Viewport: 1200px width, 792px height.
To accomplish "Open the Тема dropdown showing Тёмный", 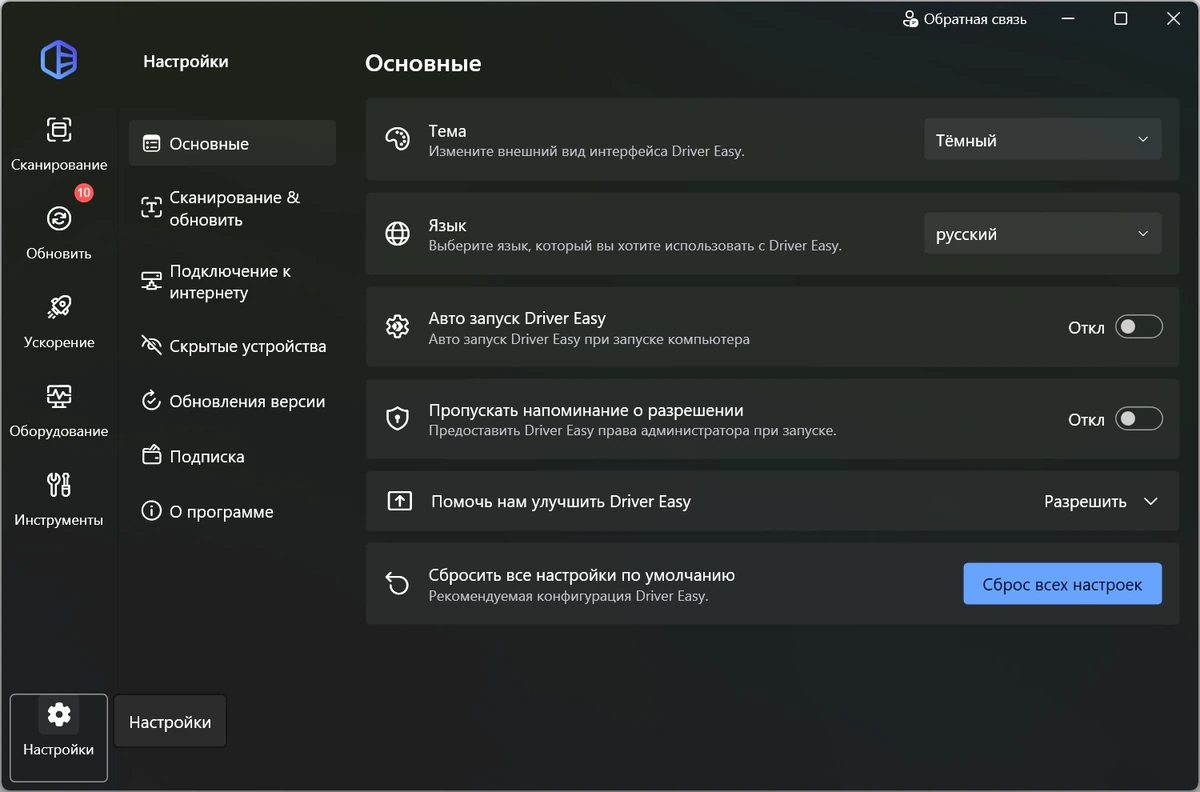I will tap(1042, 140).
